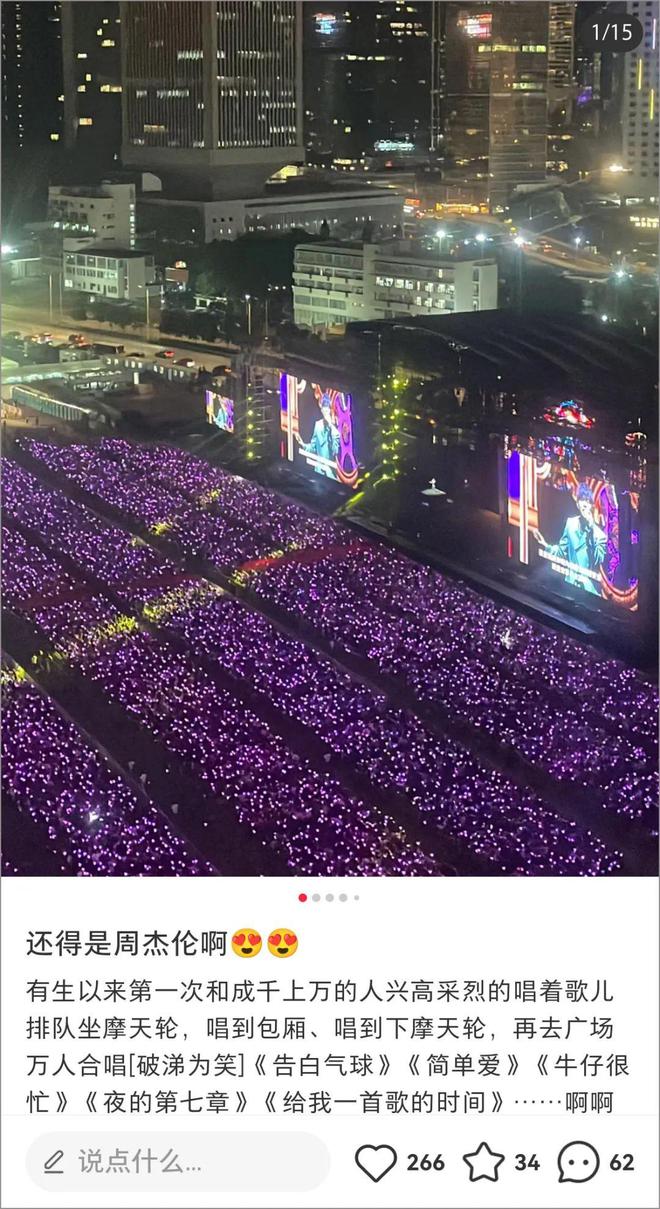Jump to second image via indicator dot
The width and height of the screenshot is (660, 1209).
(x=316, y=897)
